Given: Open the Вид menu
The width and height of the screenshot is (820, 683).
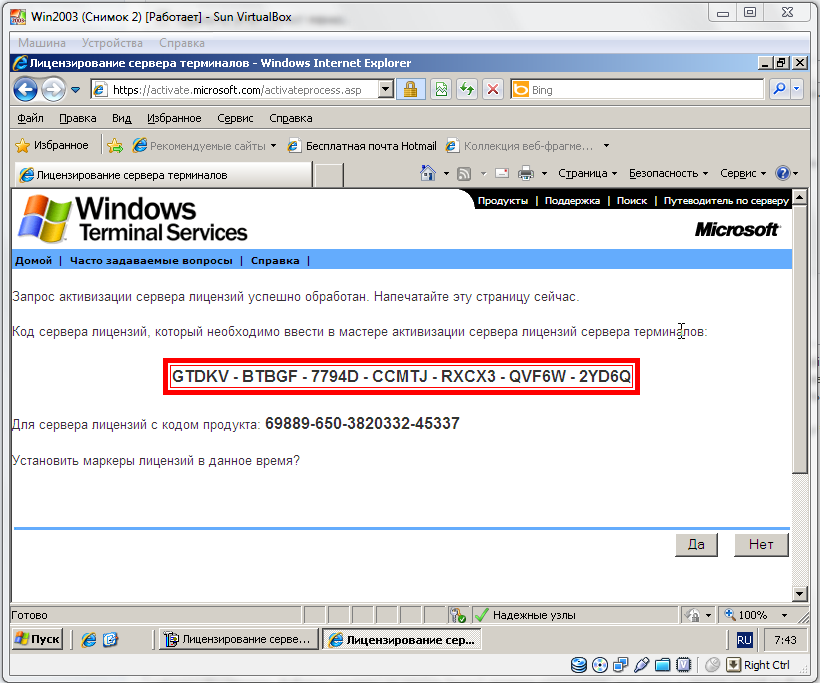Looking at the screenshot, I should click(121, 118).
